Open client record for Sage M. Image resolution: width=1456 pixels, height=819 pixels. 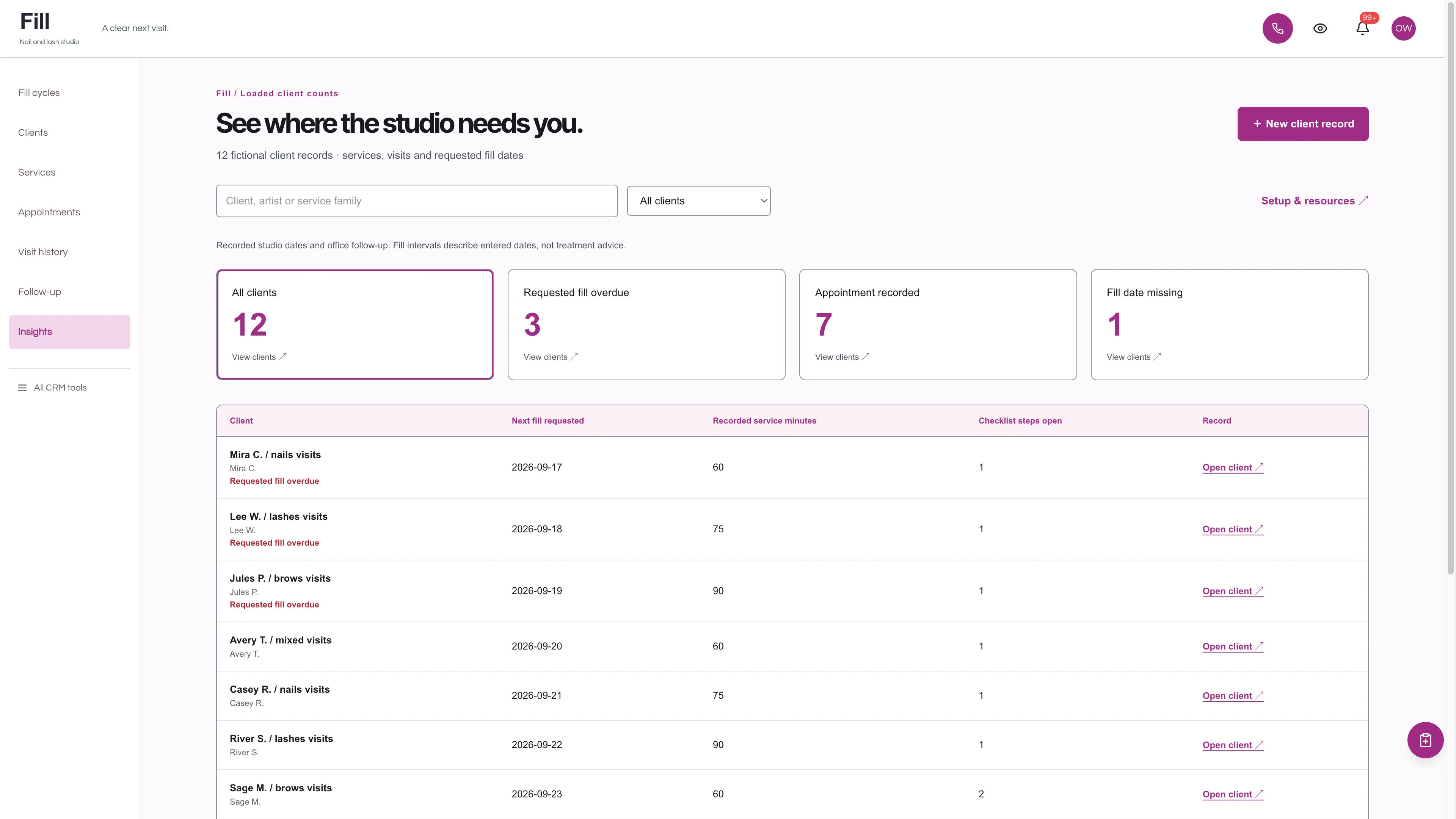tap(1233, 794)
